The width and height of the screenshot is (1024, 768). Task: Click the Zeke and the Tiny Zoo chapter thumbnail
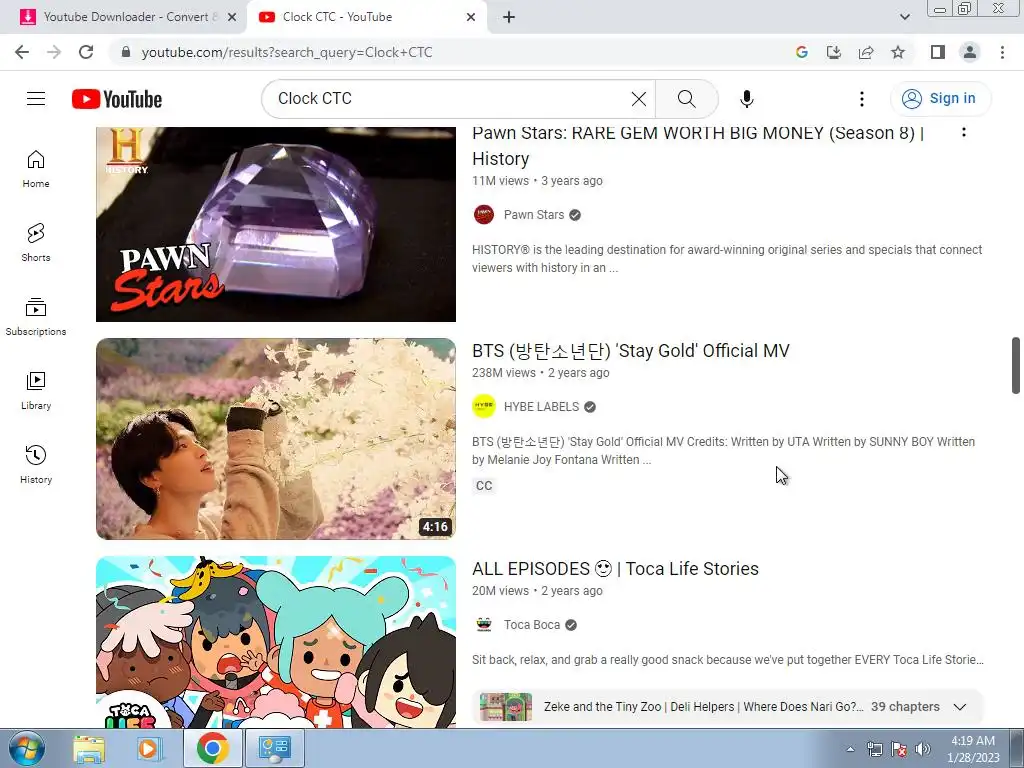click(505, 707)
